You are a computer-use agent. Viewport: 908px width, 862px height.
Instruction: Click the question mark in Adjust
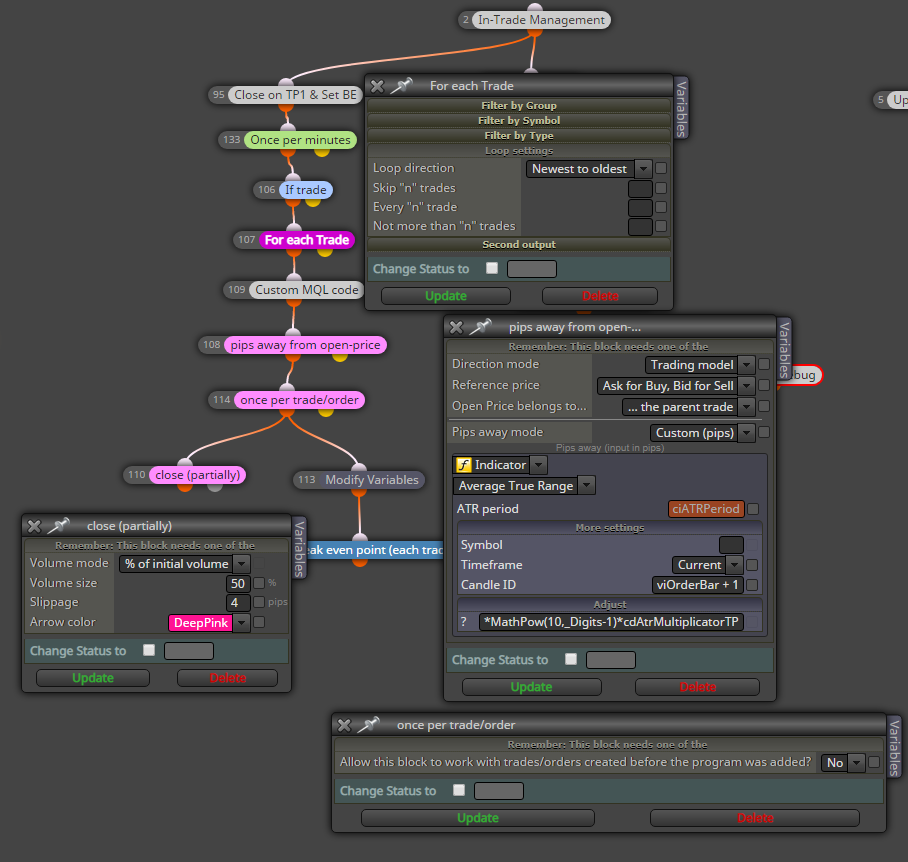click(x=463, y=622)
